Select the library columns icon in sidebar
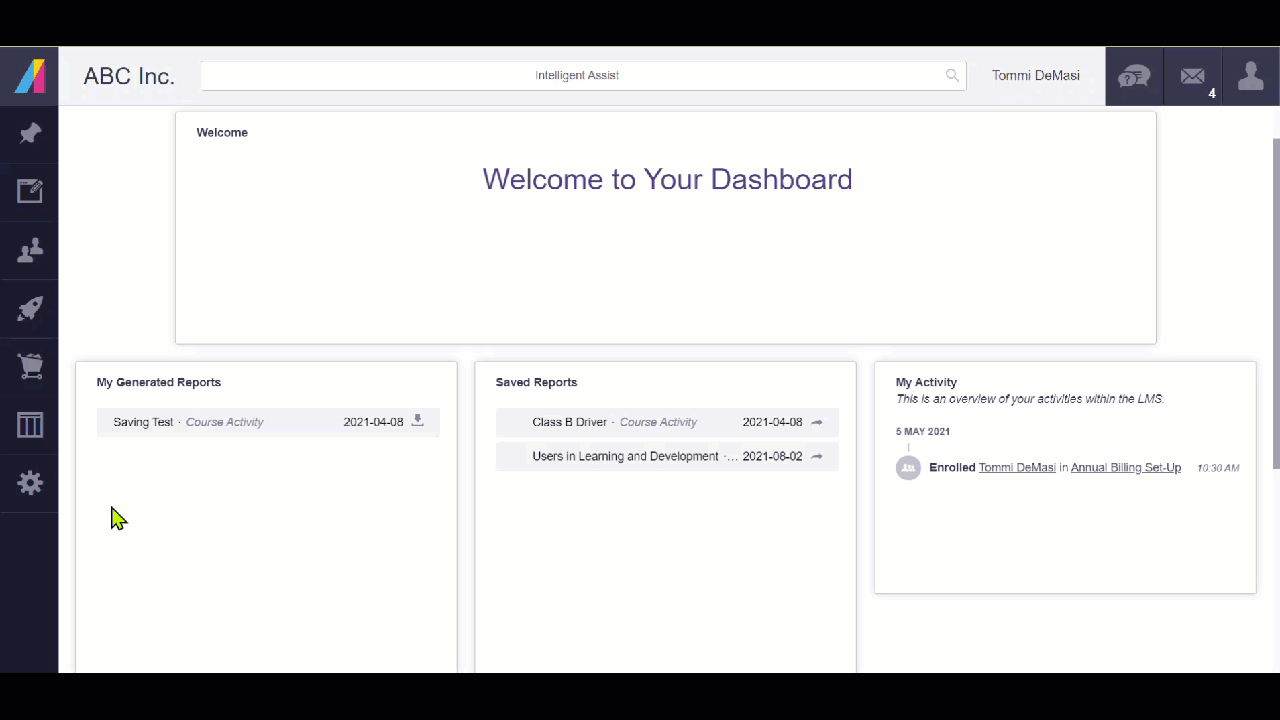The image size is (1280, 720). [30, 425]
